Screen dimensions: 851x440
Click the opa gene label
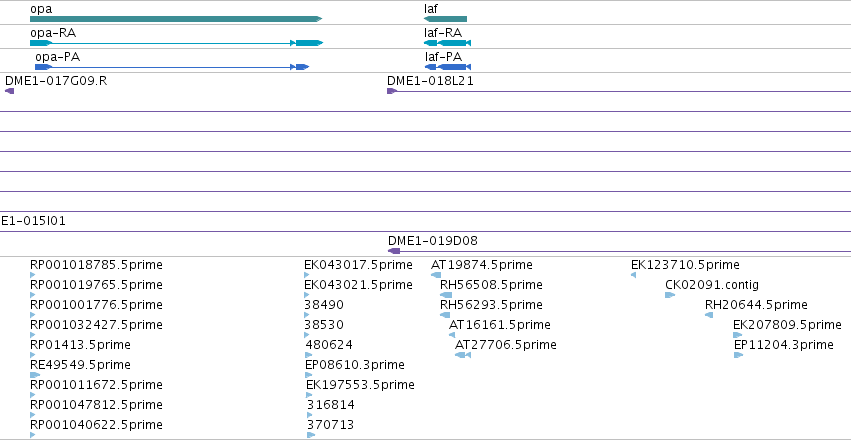pyautogui.click(x=41, y=10)
